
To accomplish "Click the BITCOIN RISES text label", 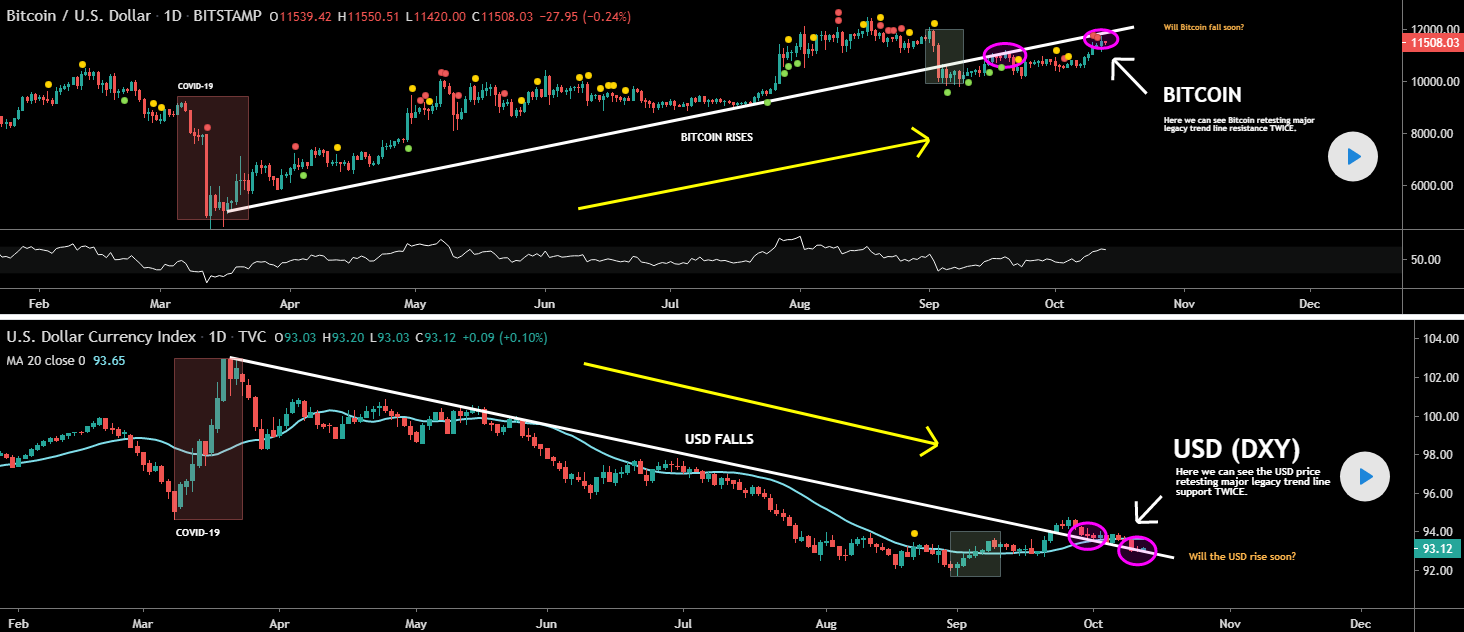I will 716,137.
